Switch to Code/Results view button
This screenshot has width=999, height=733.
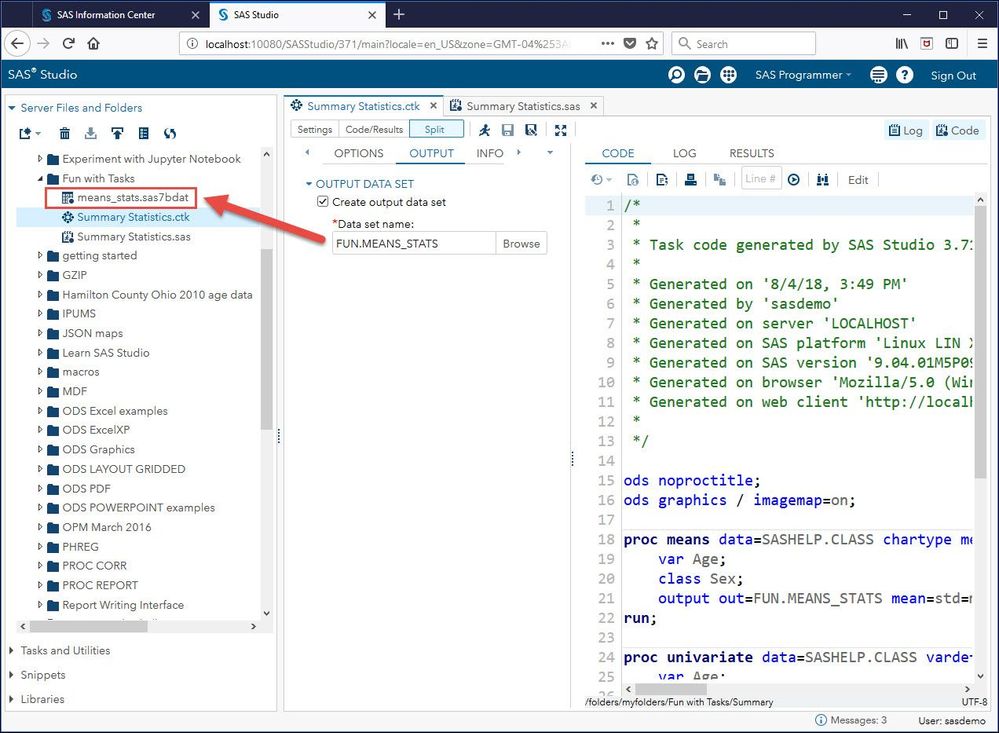[x=374, y=129]
